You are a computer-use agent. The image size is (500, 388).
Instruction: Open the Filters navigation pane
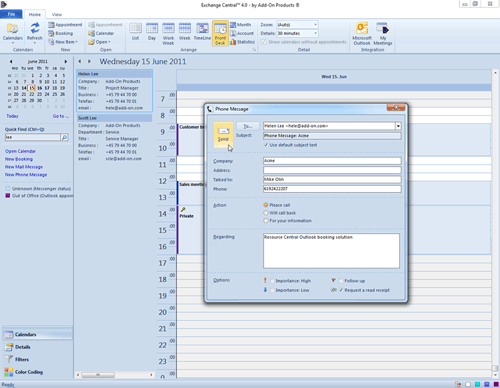pos(37,359)
